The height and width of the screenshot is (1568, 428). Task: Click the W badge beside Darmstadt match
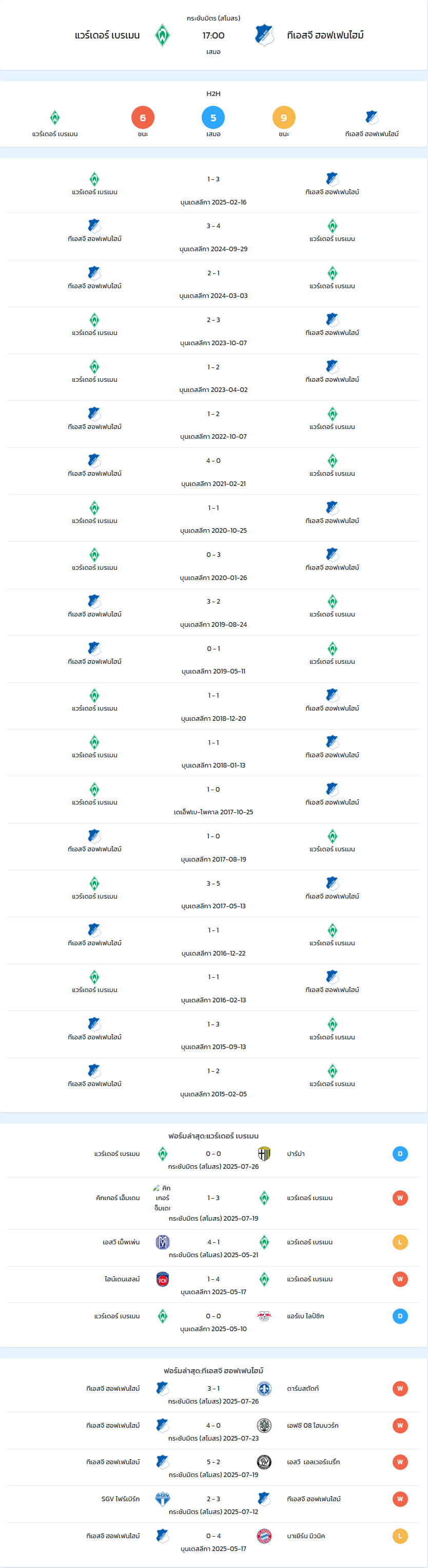pyautogui.click(x=400, y=1388)
